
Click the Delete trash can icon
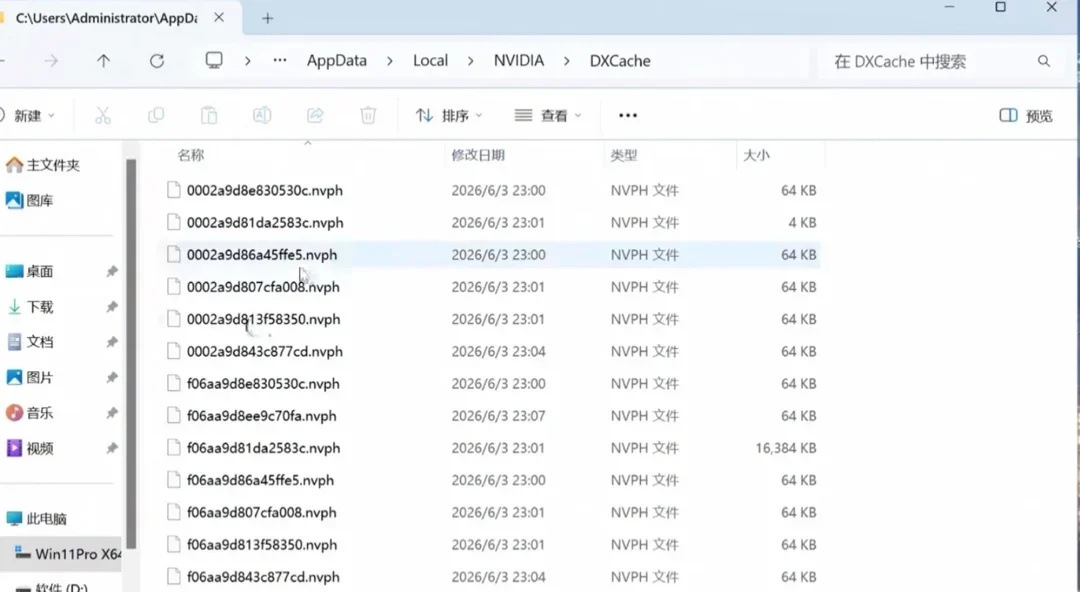pyautogui.click(x=368, y=115)
